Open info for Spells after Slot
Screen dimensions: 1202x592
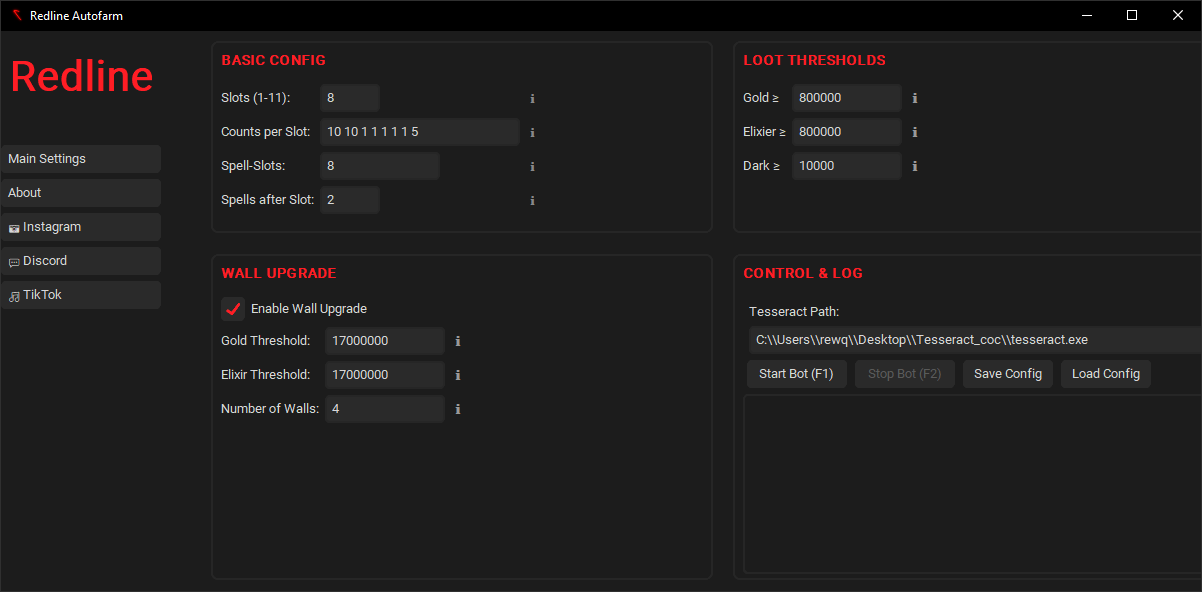click(532, 200)
